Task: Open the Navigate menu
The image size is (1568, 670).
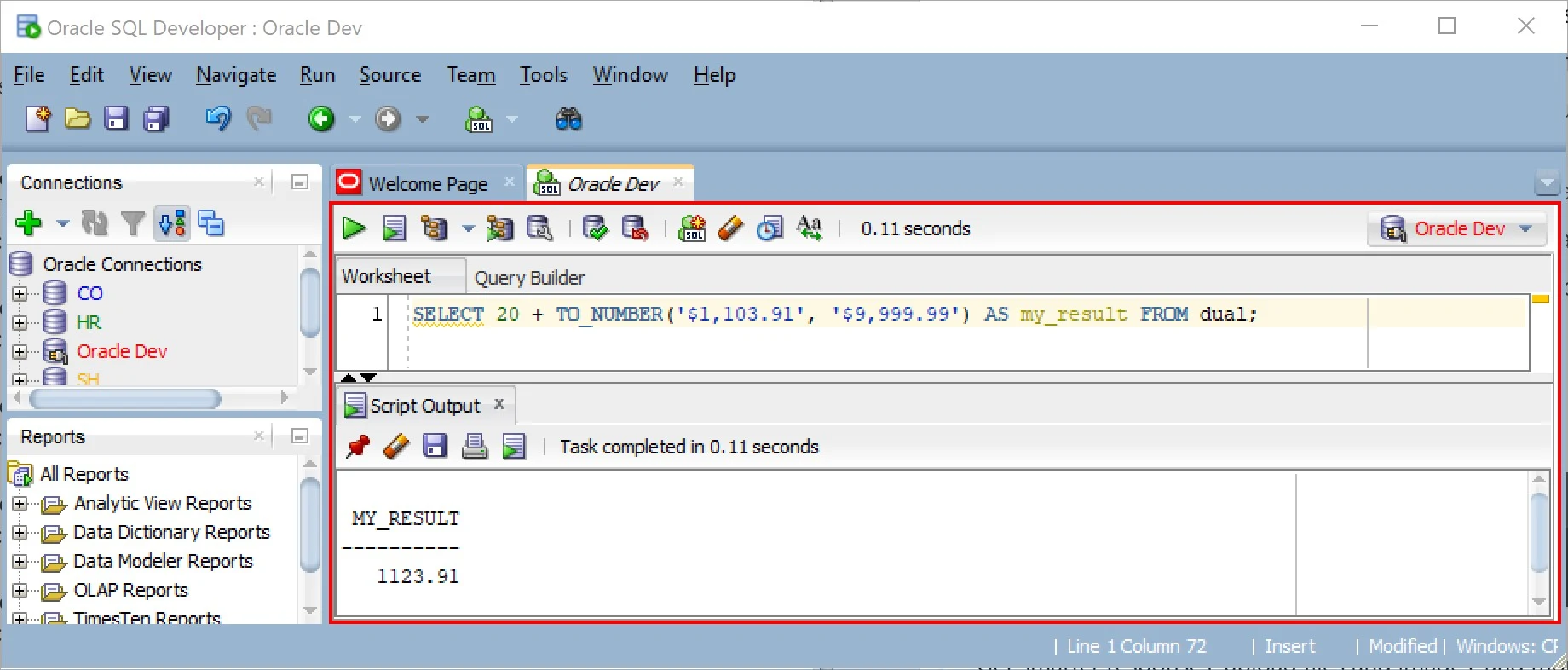Action: point(236,75)
